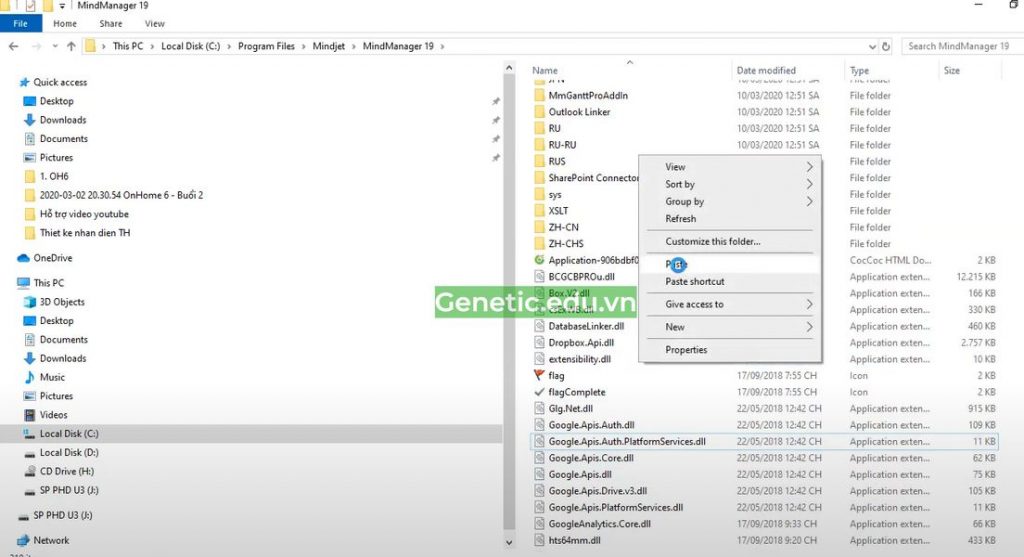1024x557 pixels.
Task: Select CD Drive (H:) icon
Action: pyautogui.click(x=29, y=471)
